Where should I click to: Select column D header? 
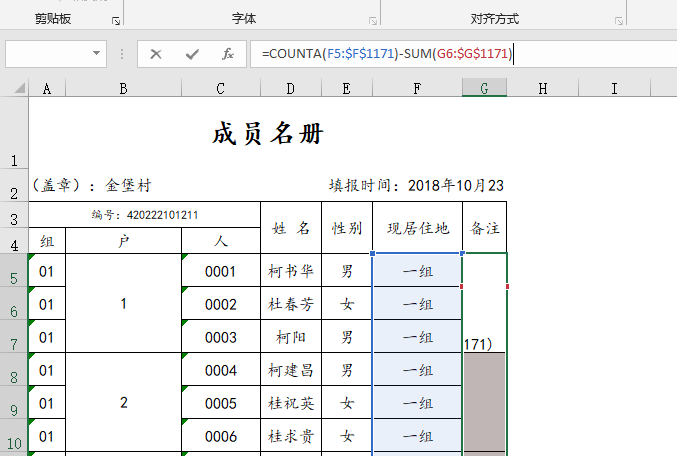click(x=291, y=88)
